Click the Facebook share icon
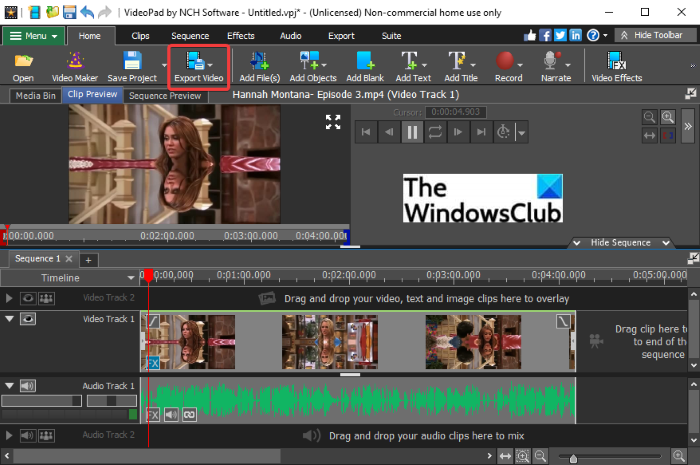 (x=545, y=35)
